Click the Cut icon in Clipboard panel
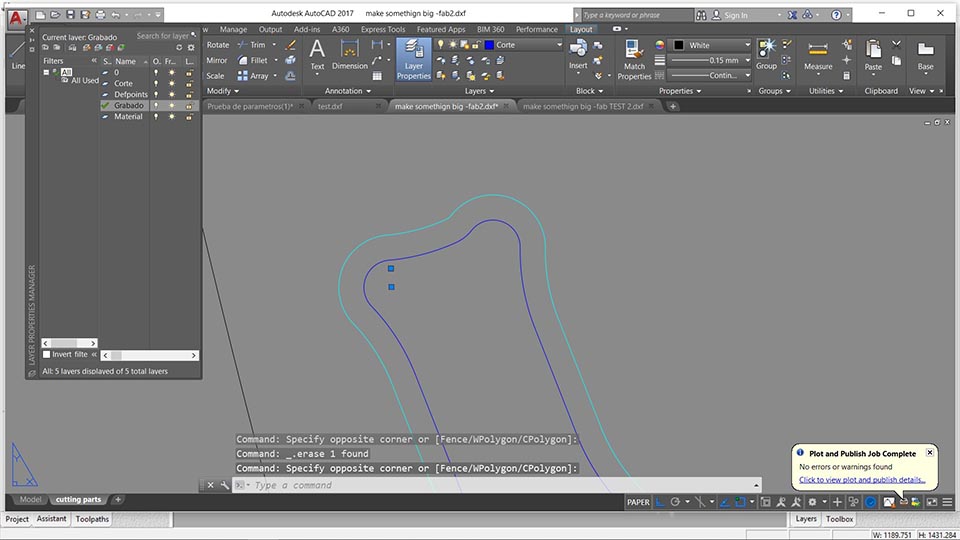Image resolution: width=960 pixels, height=540 pixels. (x=896, y=44)
